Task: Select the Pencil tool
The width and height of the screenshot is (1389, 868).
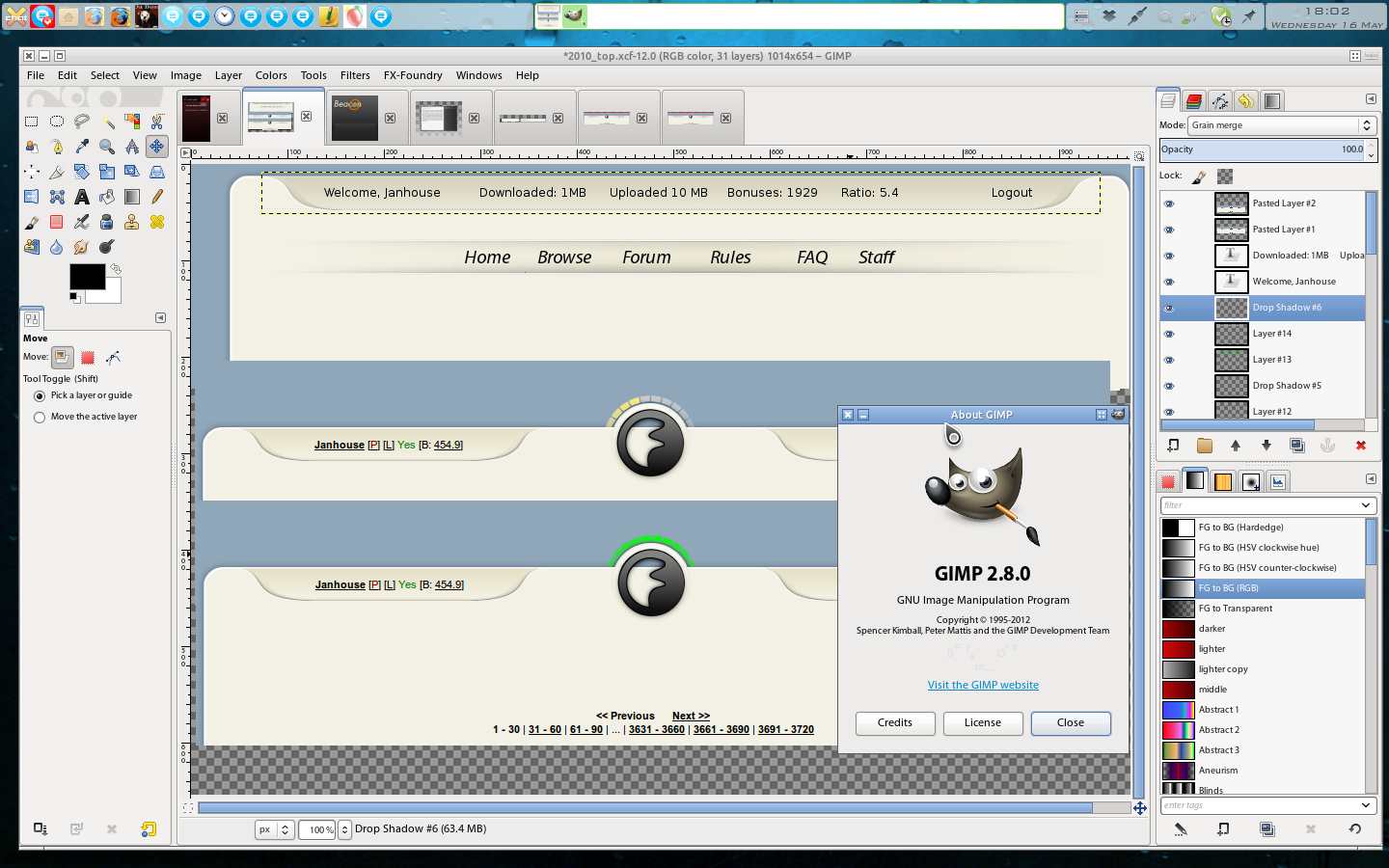Action: (x=157, y=197)
